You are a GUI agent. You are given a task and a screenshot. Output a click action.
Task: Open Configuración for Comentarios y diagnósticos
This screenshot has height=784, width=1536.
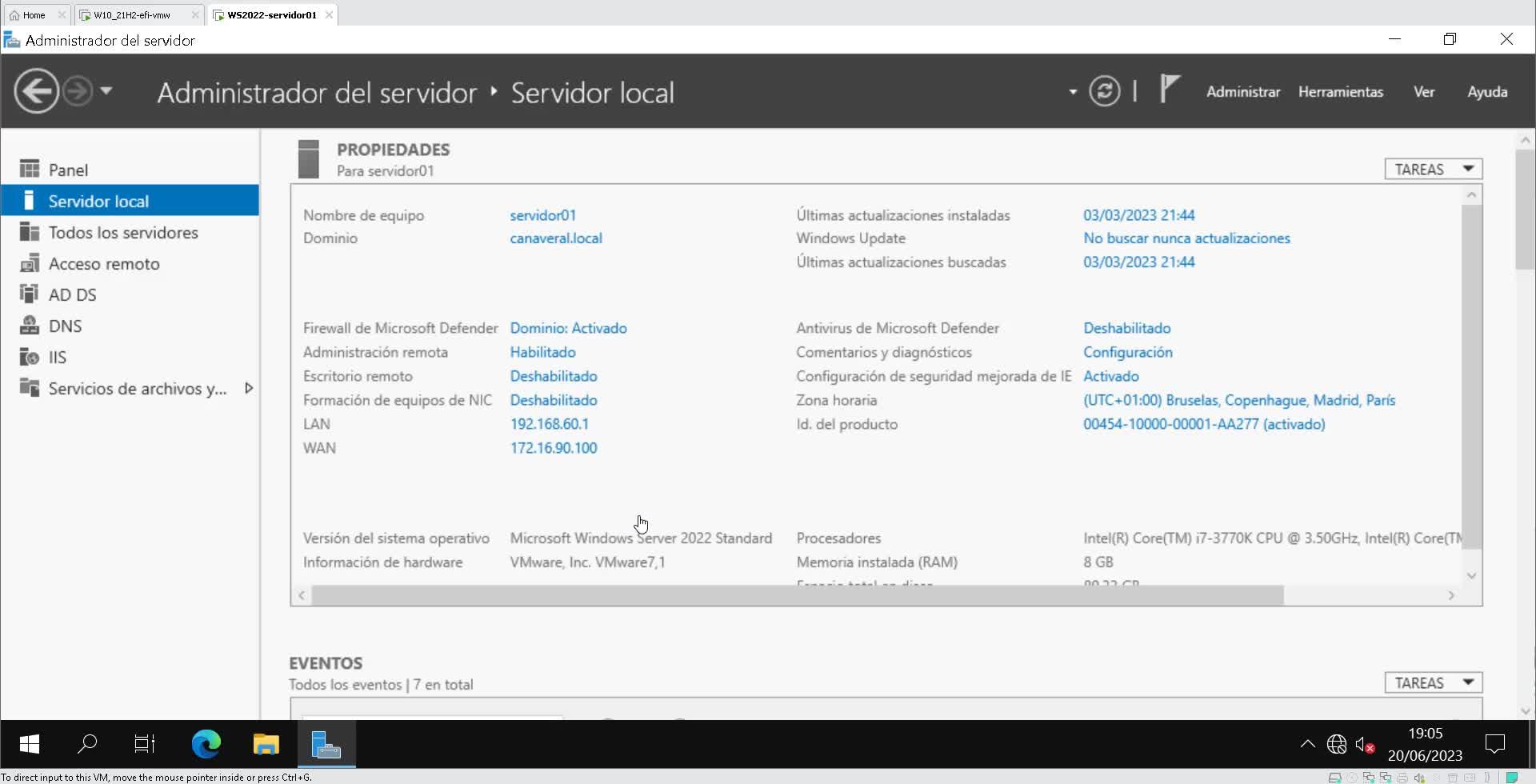pyautogui.click(x=1128, y=352)
